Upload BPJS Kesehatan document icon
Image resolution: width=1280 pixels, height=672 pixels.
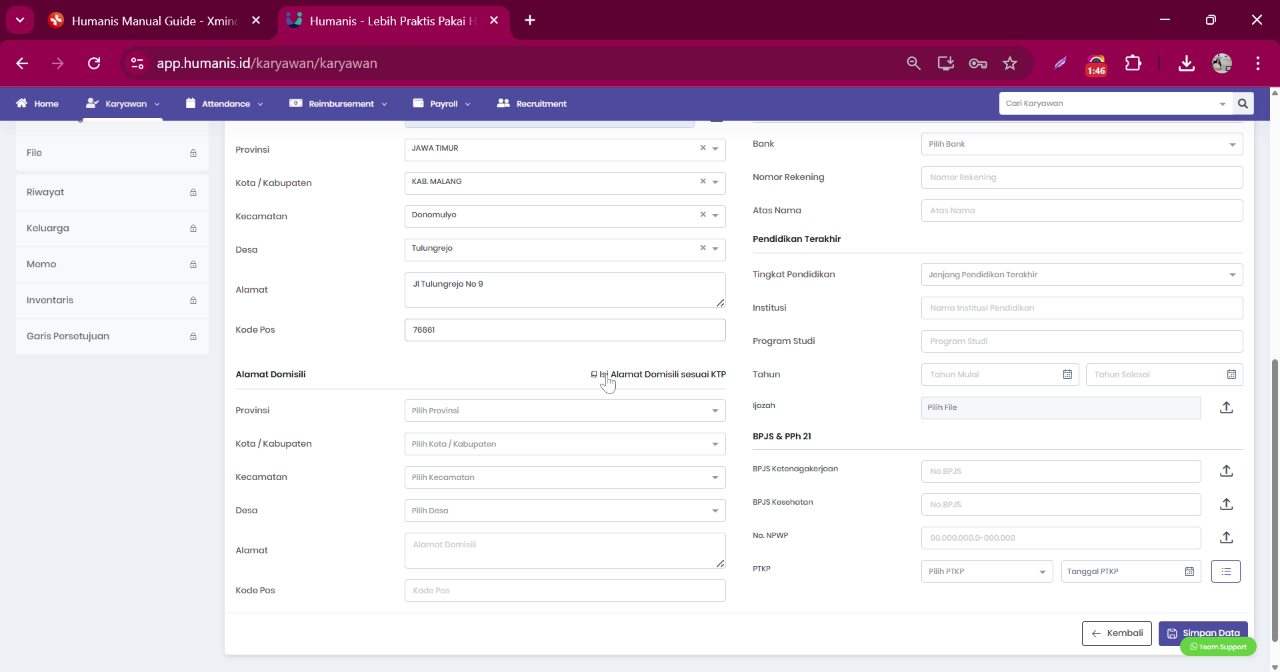pyautogui.click(x=1226, y=504)
